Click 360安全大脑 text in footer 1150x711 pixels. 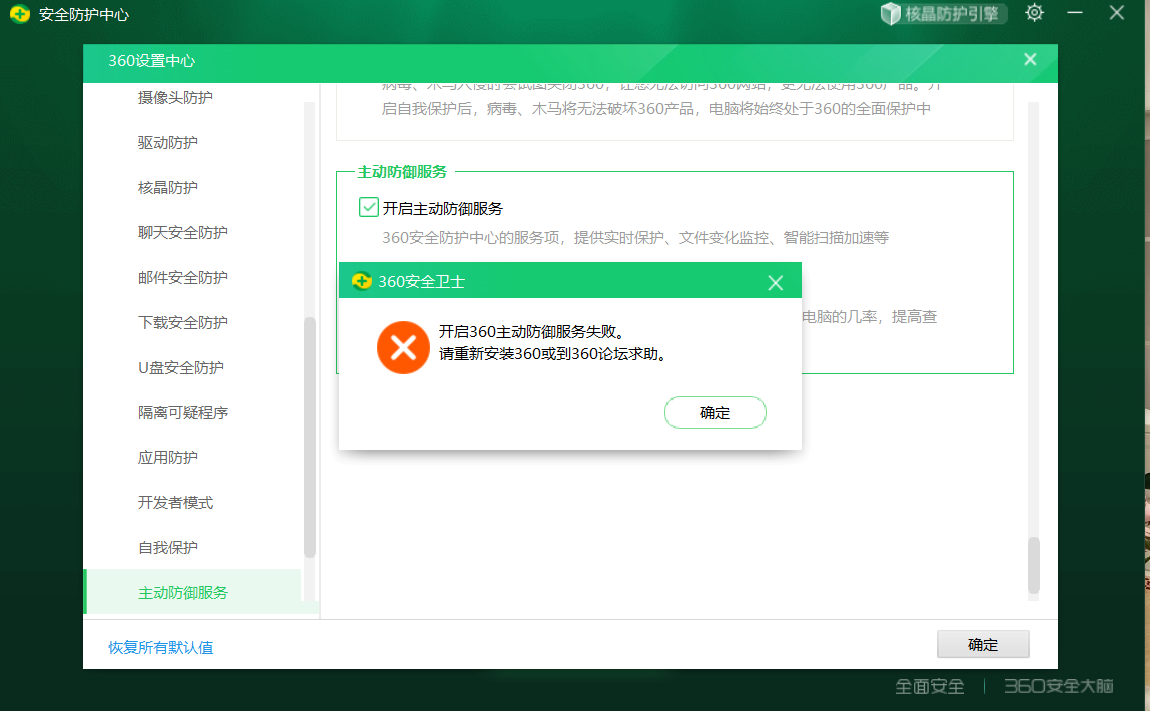(x=1058, y=686)
